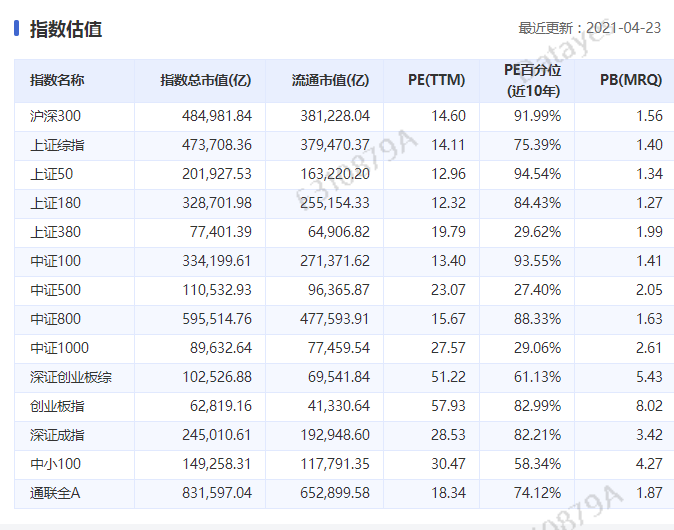Open the 沪深300 index row
674x530 pixels.
[x=55, y=116]
